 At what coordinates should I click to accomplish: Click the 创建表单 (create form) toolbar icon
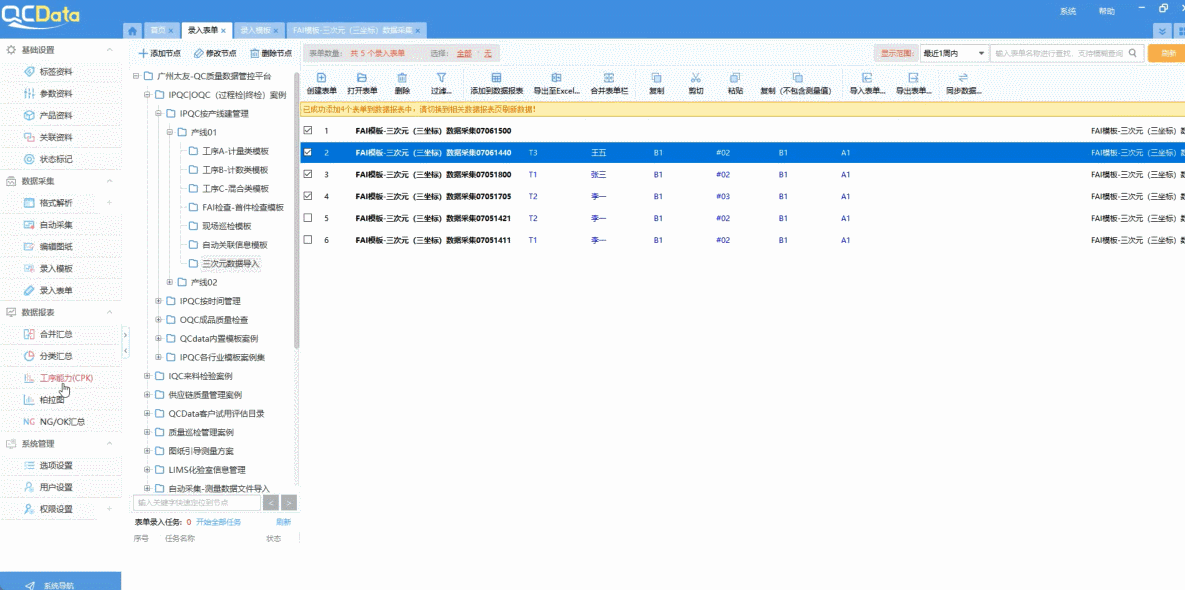click(x=320, y=78)
